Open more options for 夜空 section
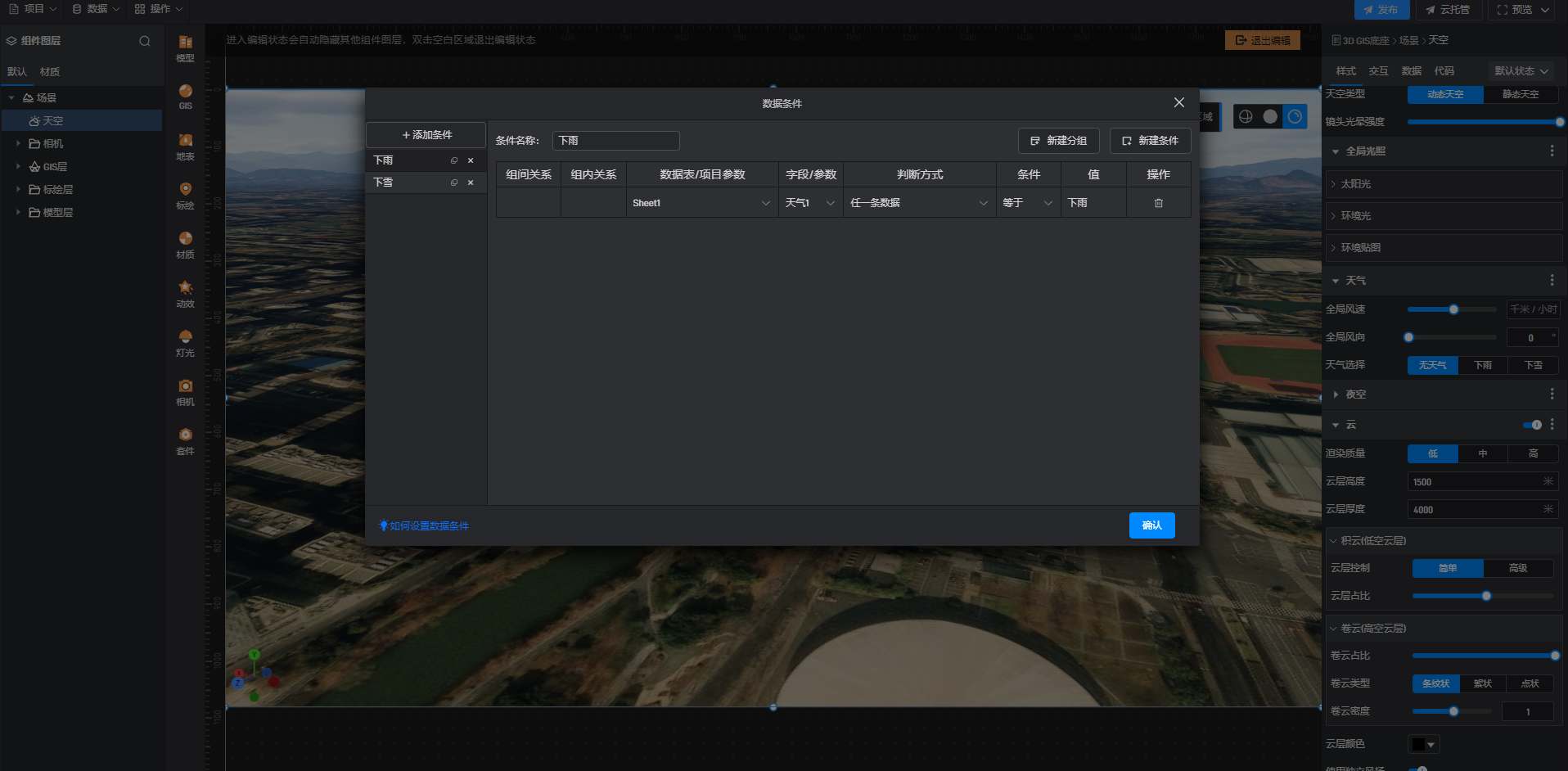The height and width of the screenshot is (771, 1568). [x=1552, y=394]
